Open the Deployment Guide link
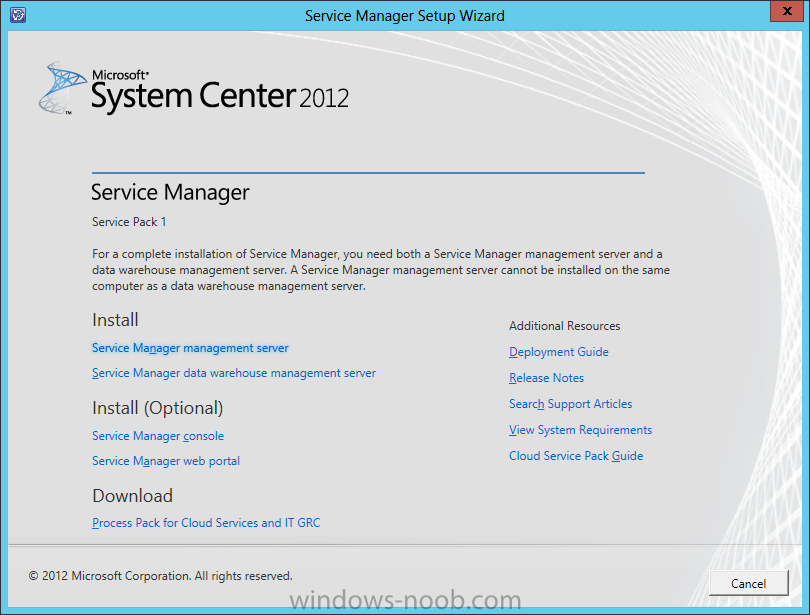 [558, 352]
